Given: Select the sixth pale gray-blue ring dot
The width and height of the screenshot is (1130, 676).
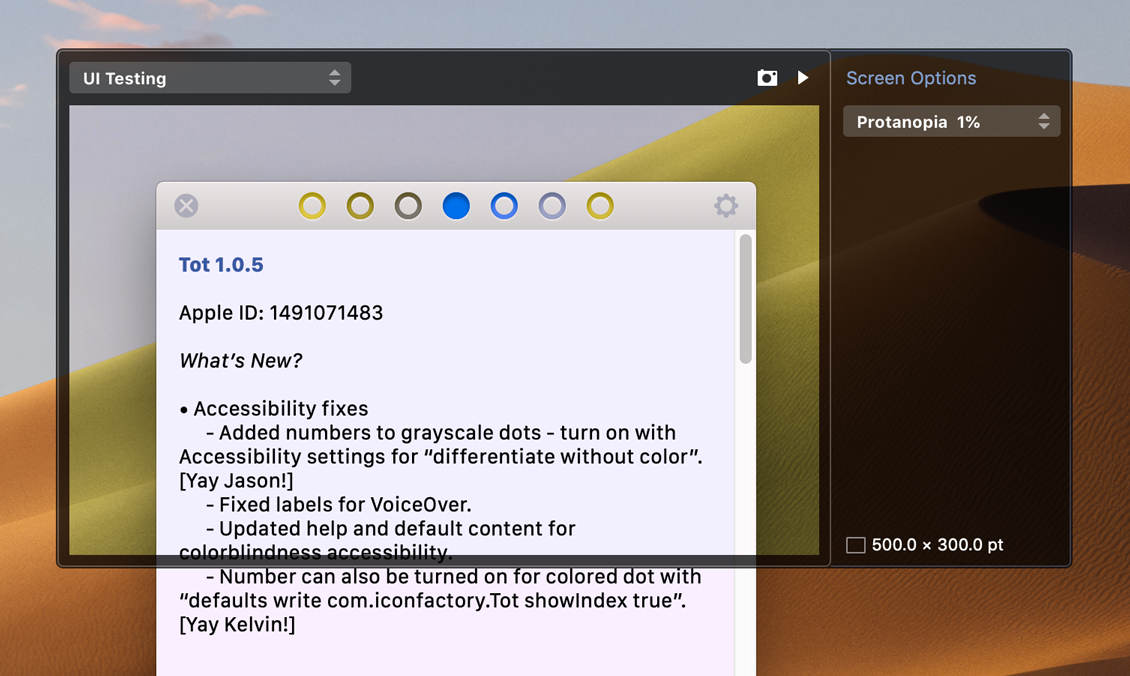Looking at the screenshot, I should (x=552, y=206).
